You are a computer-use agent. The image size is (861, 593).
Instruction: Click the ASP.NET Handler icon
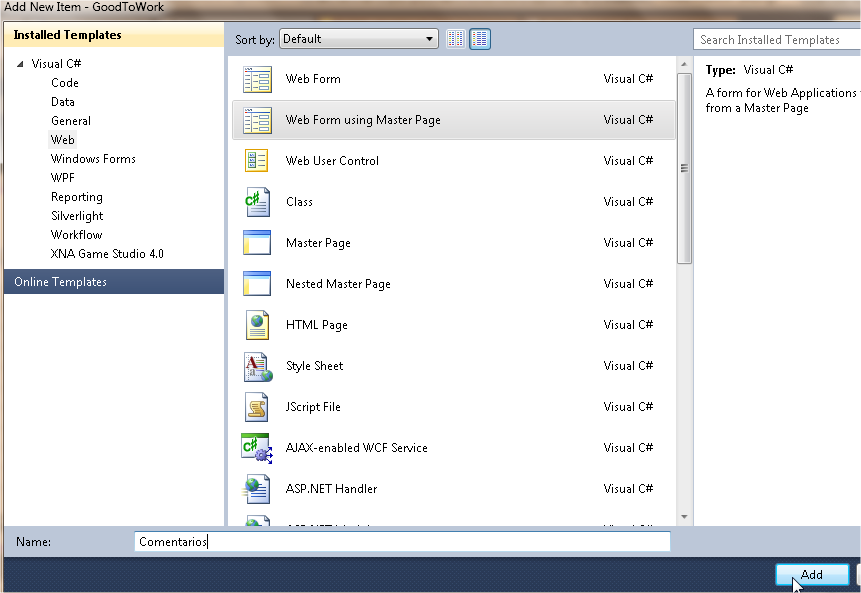coord(256,489)
